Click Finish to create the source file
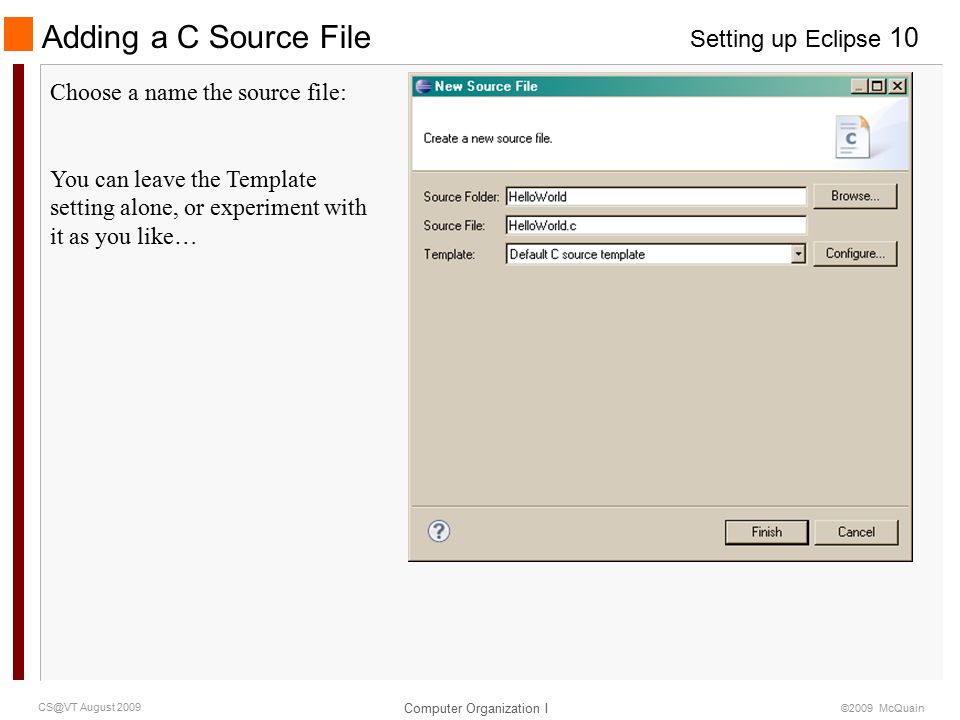The height and width of the screenshot is (720, 960). pos(767,532)
